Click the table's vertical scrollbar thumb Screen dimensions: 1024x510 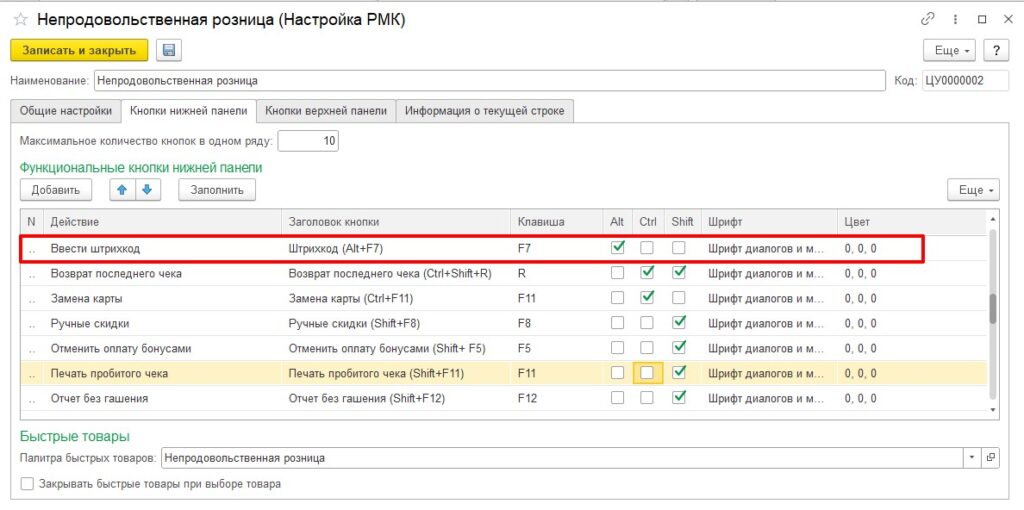click(x=992, y=308)
